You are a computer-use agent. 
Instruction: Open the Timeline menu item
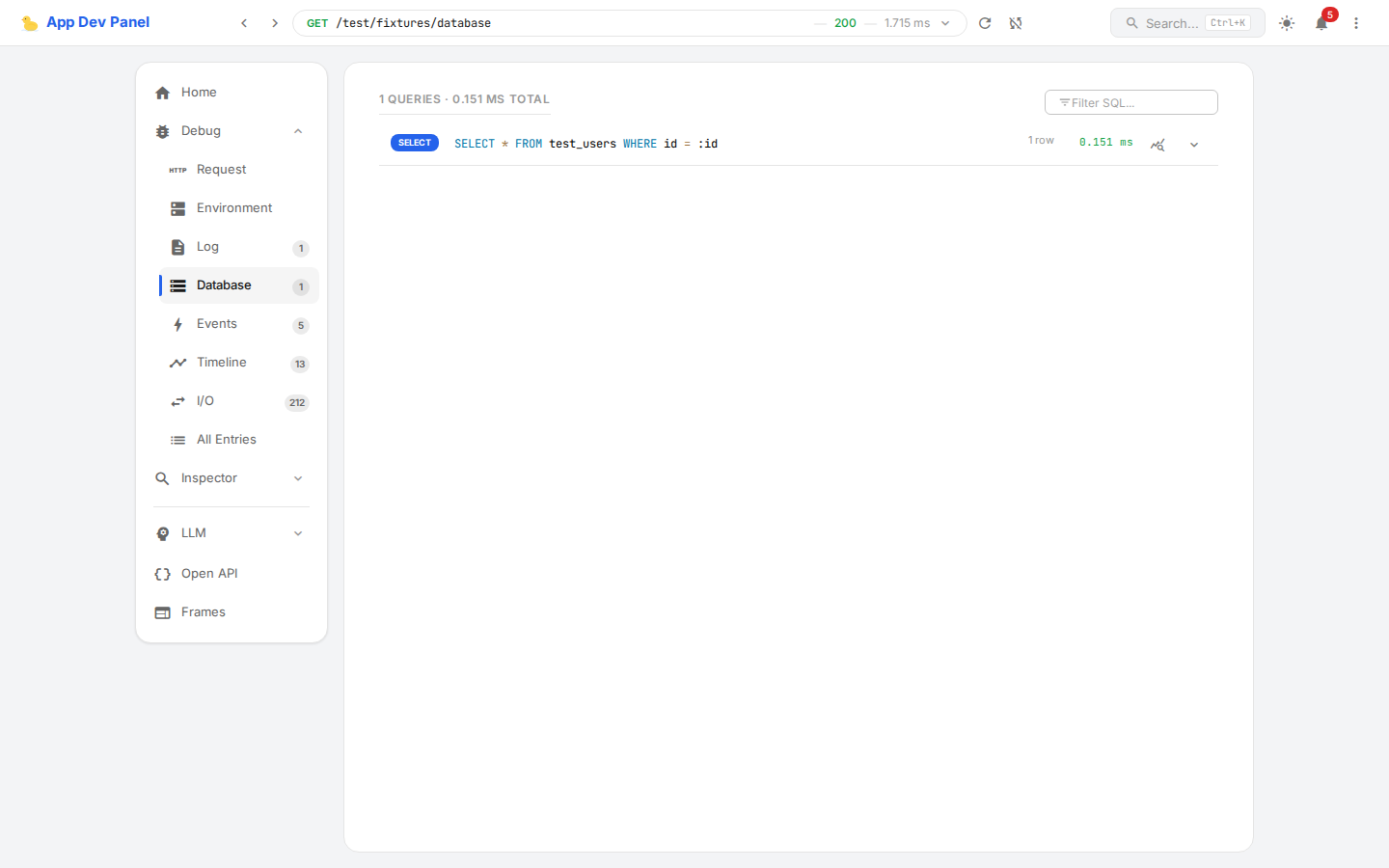coord(222,363)
